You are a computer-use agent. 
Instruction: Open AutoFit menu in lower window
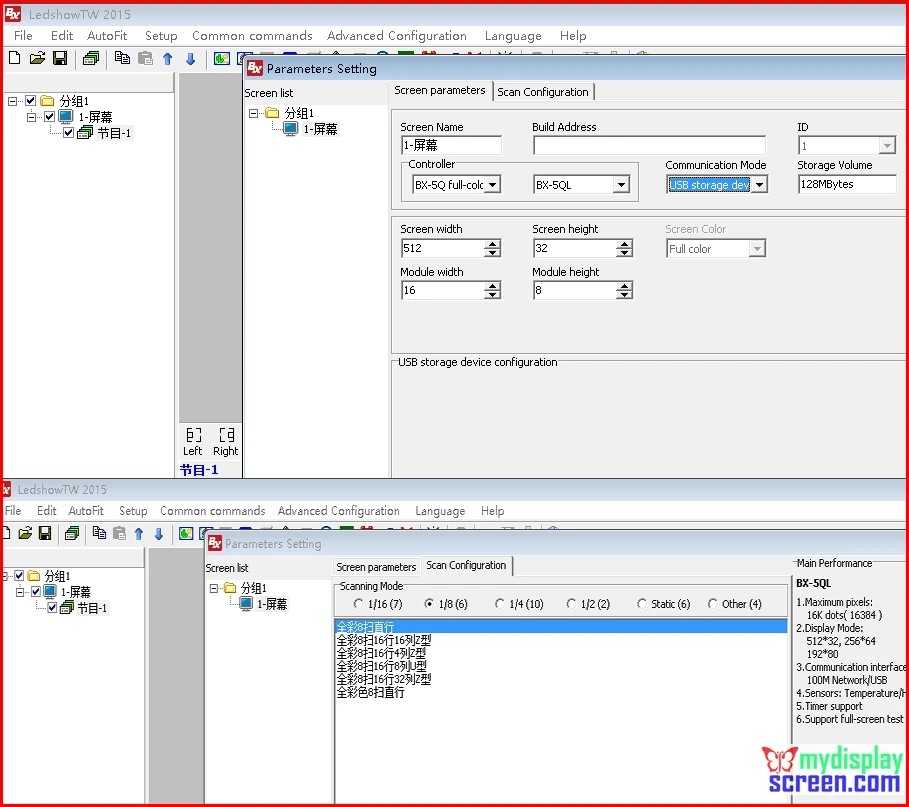pos(86,511)
